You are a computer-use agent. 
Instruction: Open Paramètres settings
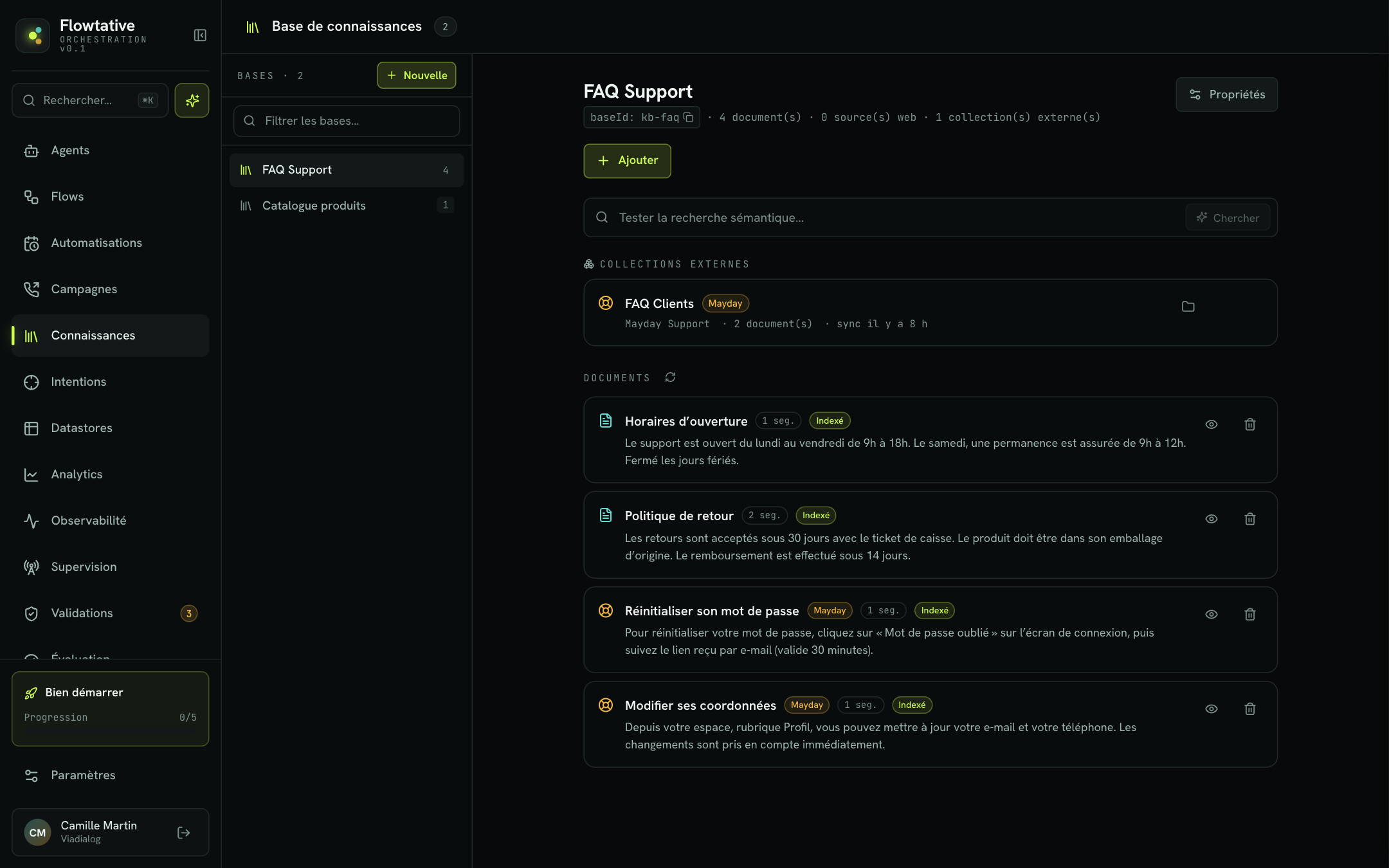tap(110, 775)
